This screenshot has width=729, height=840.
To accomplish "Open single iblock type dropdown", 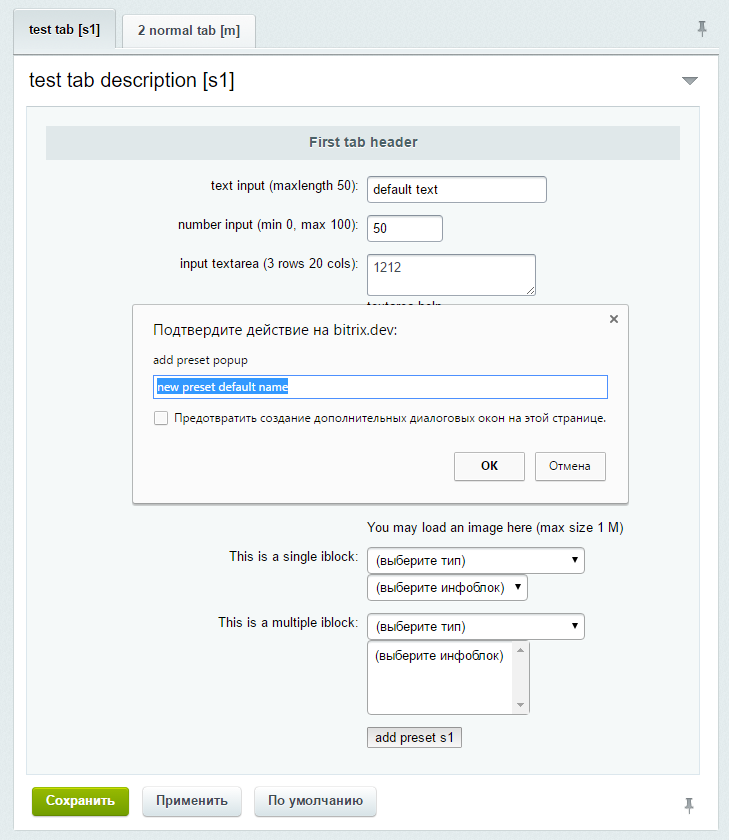I will 476,560.
